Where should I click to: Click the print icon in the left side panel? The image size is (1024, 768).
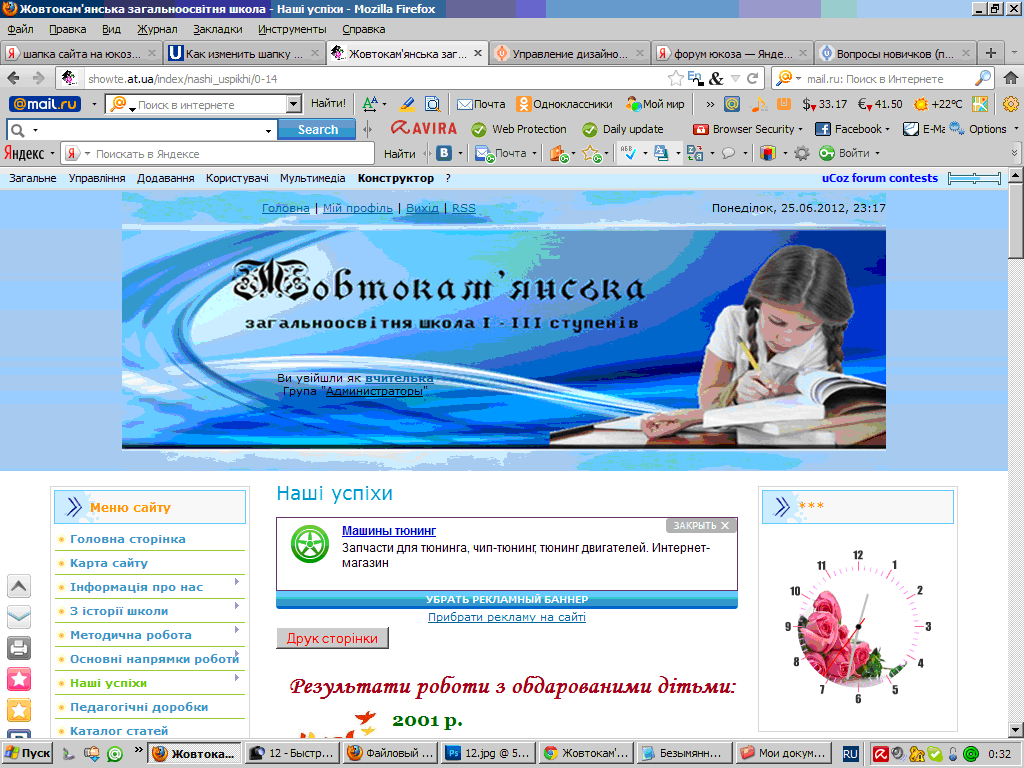[x=19, y=648]
